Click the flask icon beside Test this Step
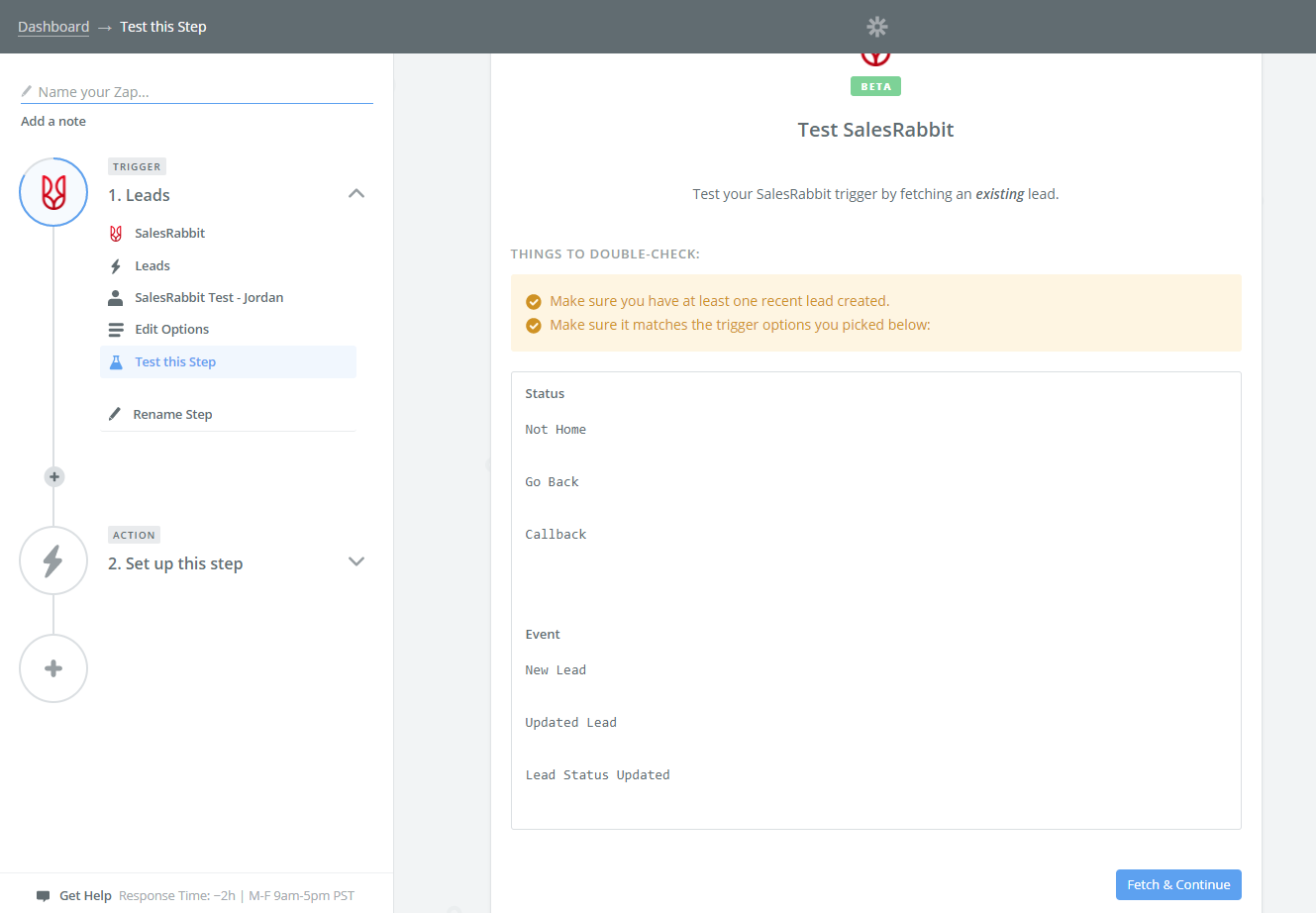The width and height of the screenshot is (1316, 913). point(116,361)
